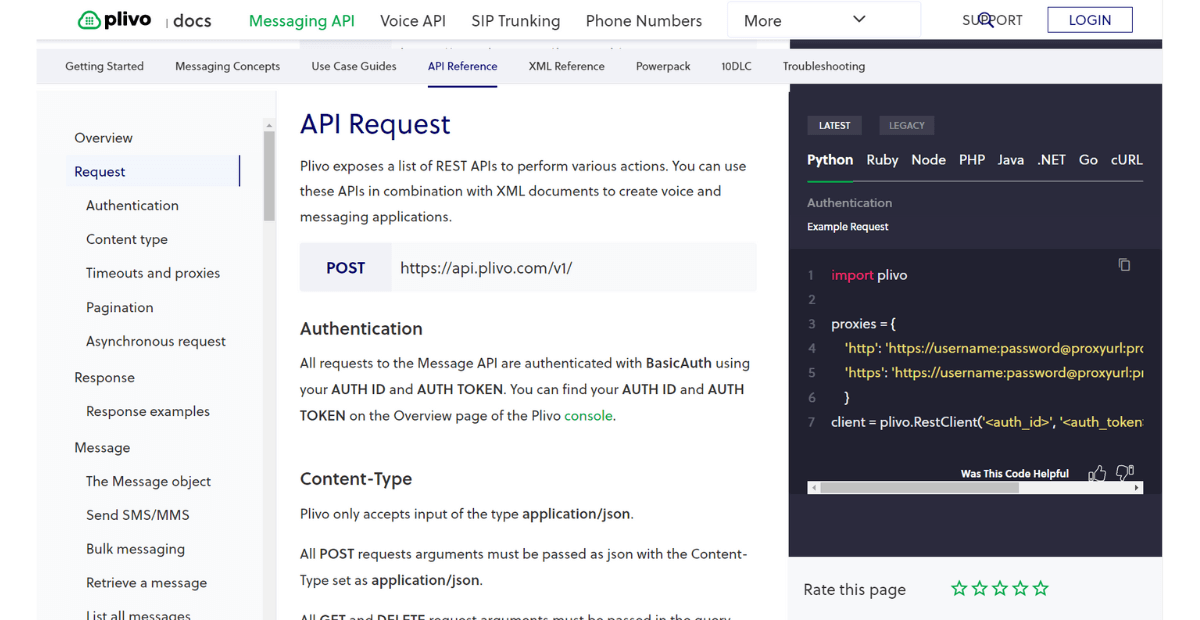Select .NET code language tab
1200x620 pixels.
tap(1051, 159)
